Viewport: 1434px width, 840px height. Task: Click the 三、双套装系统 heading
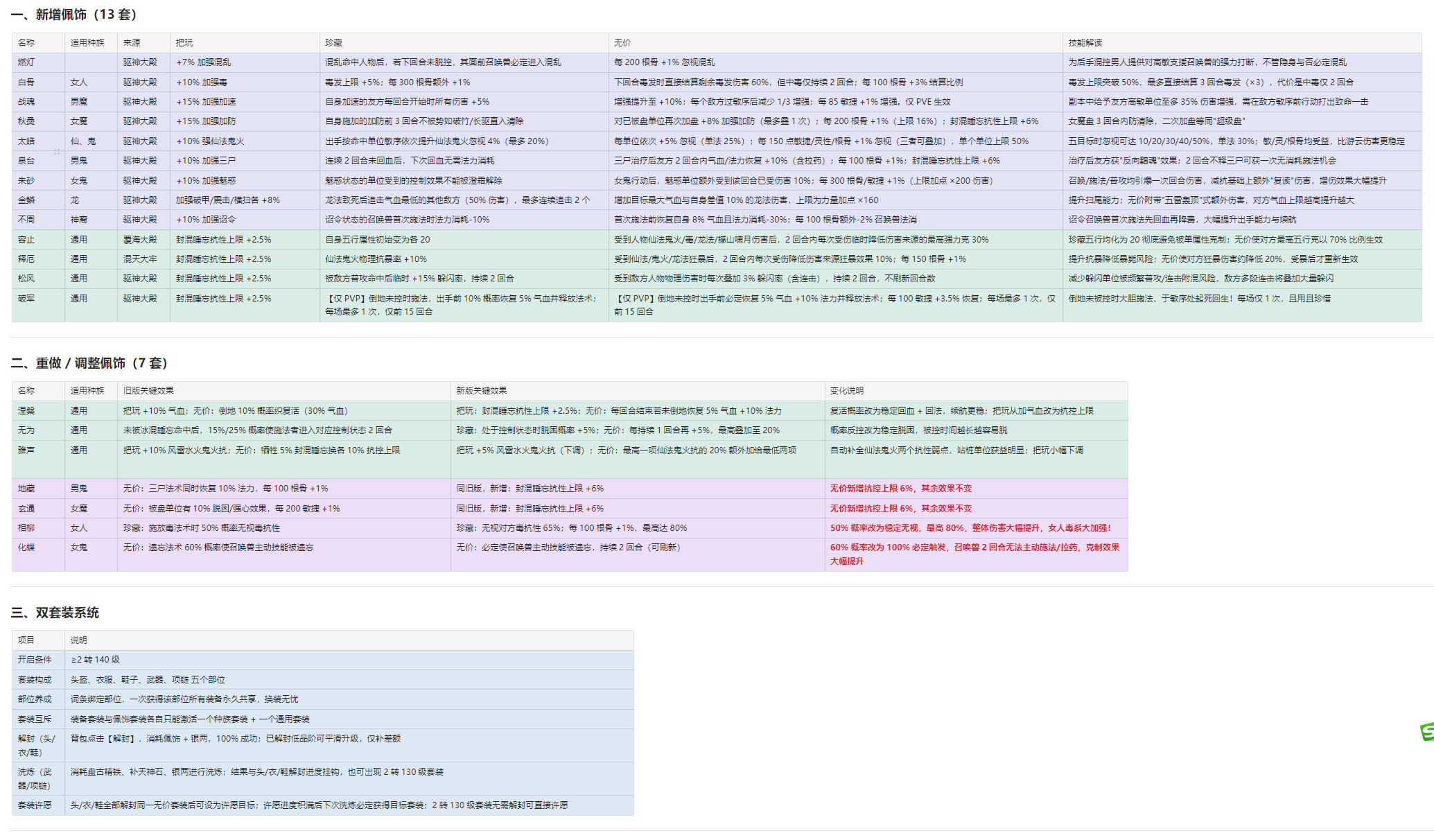pos(55,613)
